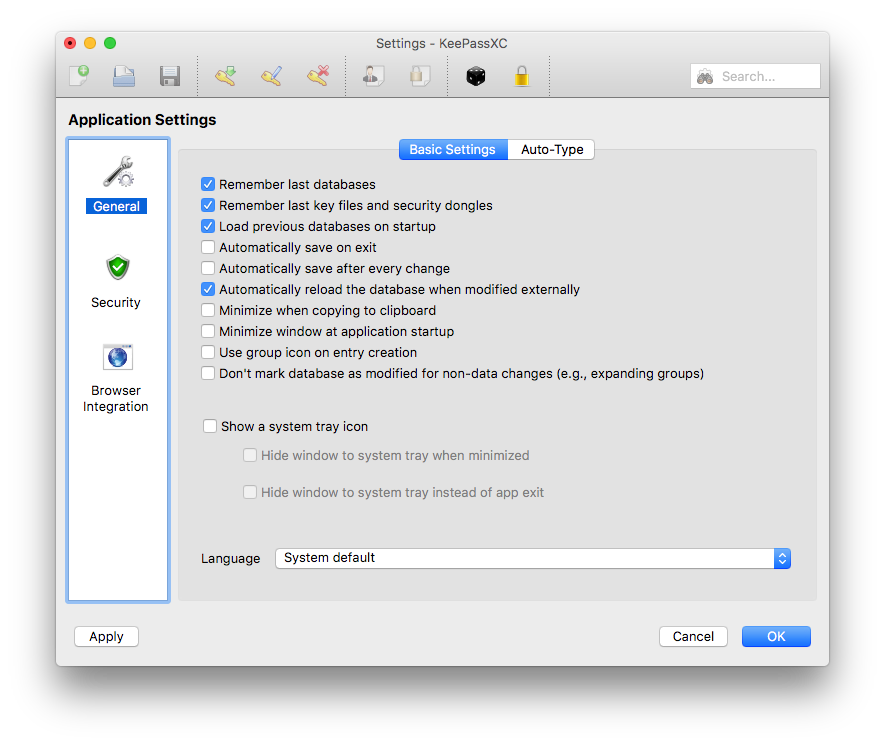This screenshot has height=746, width=885.
Task: Open the Language dropdown
Action: 533,558
